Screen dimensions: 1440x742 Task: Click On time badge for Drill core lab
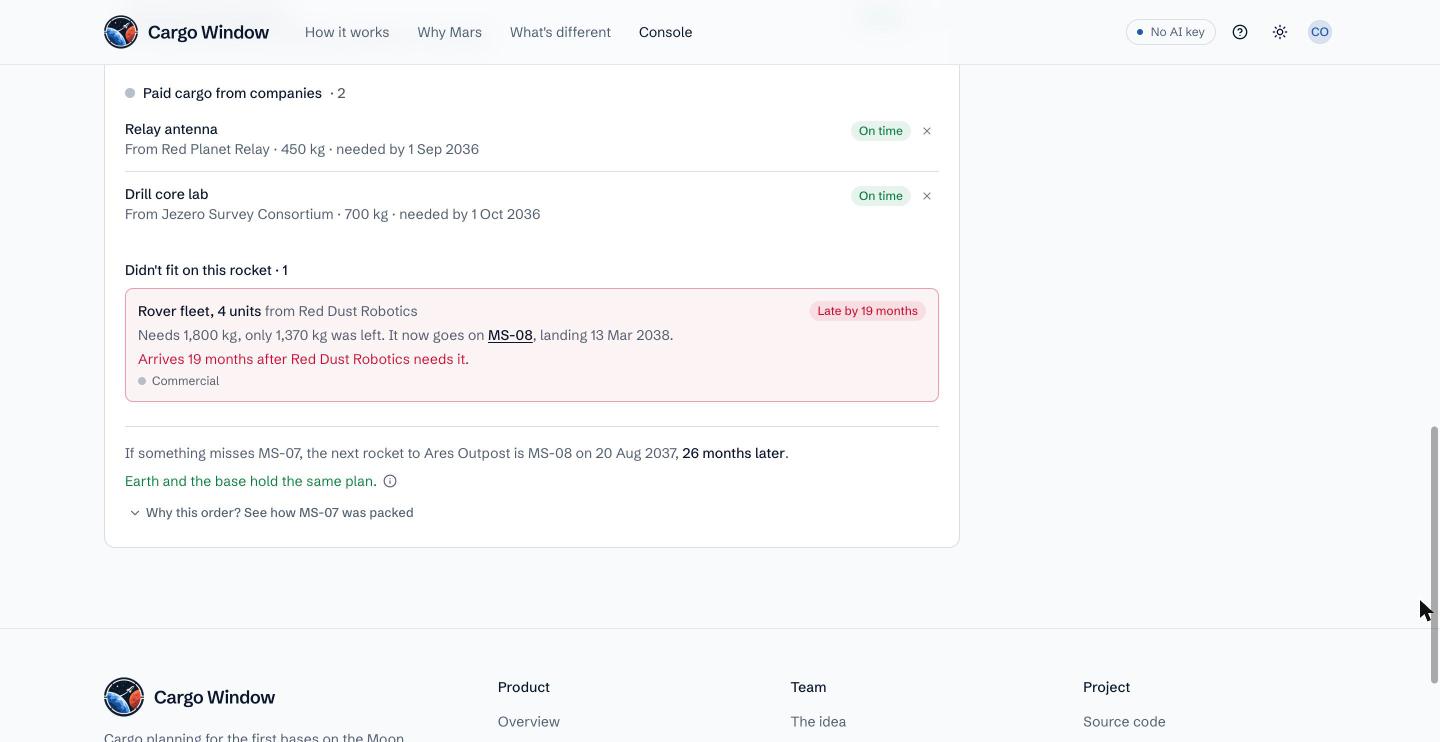tap(881, 196)
